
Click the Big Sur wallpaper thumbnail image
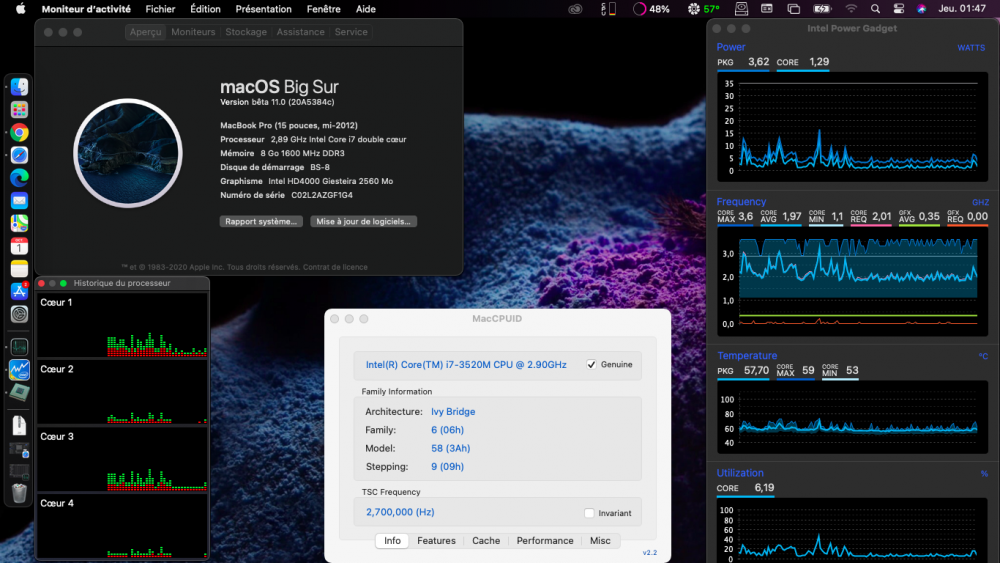pos(128,153)
